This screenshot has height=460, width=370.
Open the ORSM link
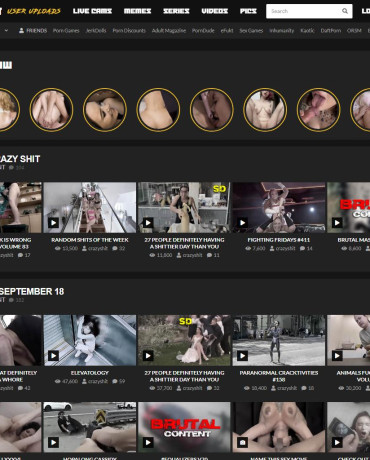coord(354,30)
